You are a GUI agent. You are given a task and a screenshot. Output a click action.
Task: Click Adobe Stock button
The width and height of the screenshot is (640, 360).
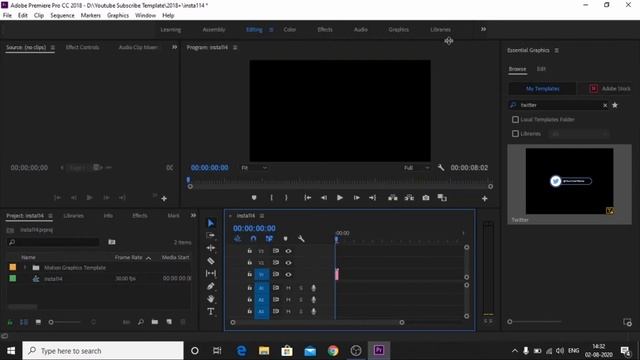610,89
